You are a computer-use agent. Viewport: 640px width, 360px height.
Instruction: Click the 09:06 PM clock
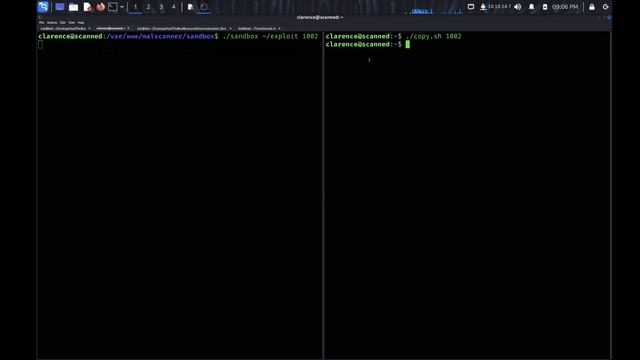click(565, 7)
